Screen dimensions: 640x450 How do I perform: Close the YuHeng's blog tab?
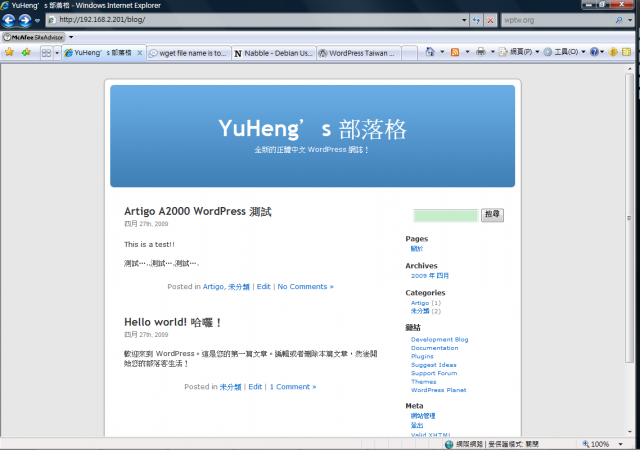pos(140,53)
